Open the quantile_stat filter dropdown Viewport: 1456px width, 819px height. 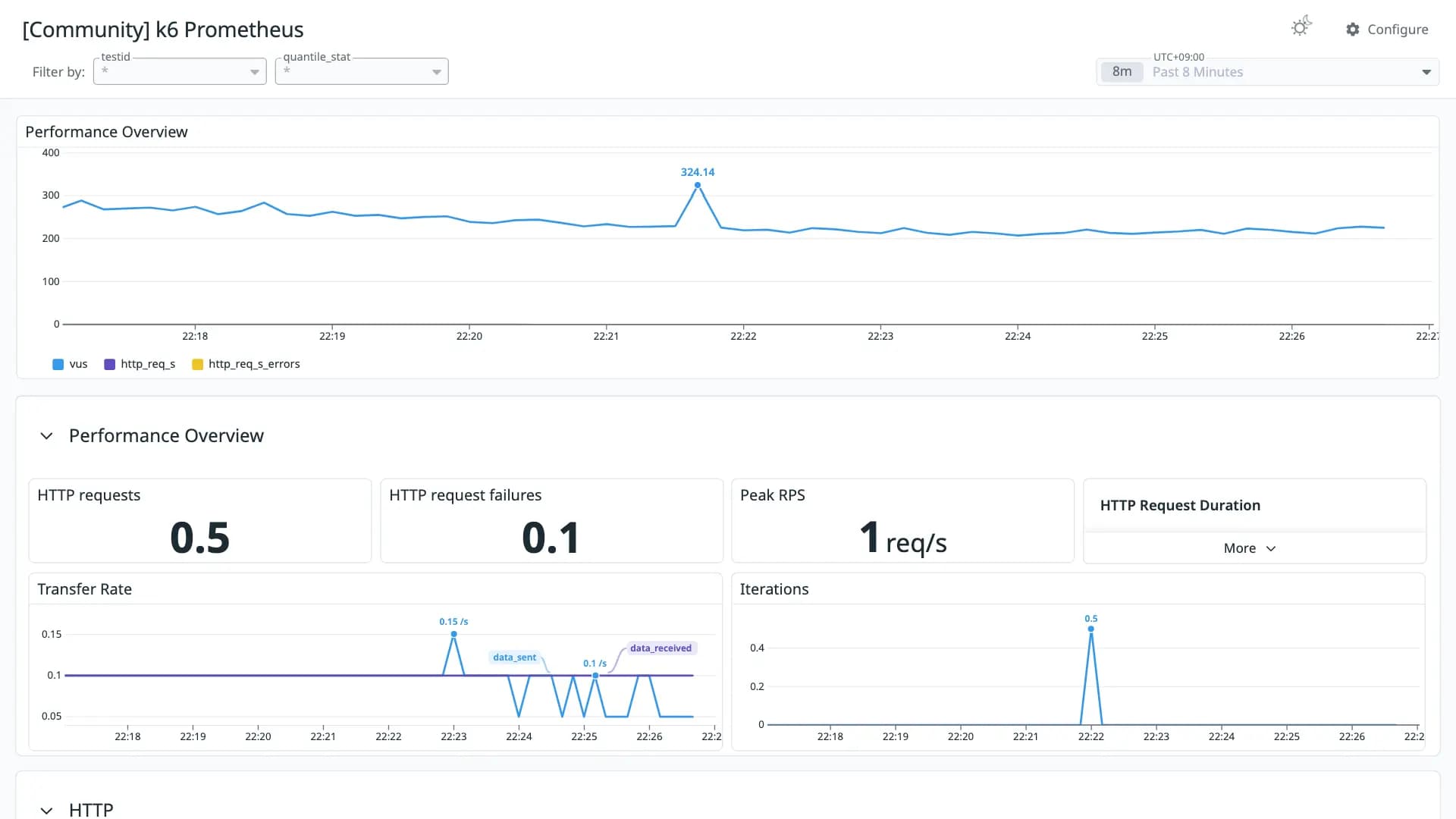point(362,71)
